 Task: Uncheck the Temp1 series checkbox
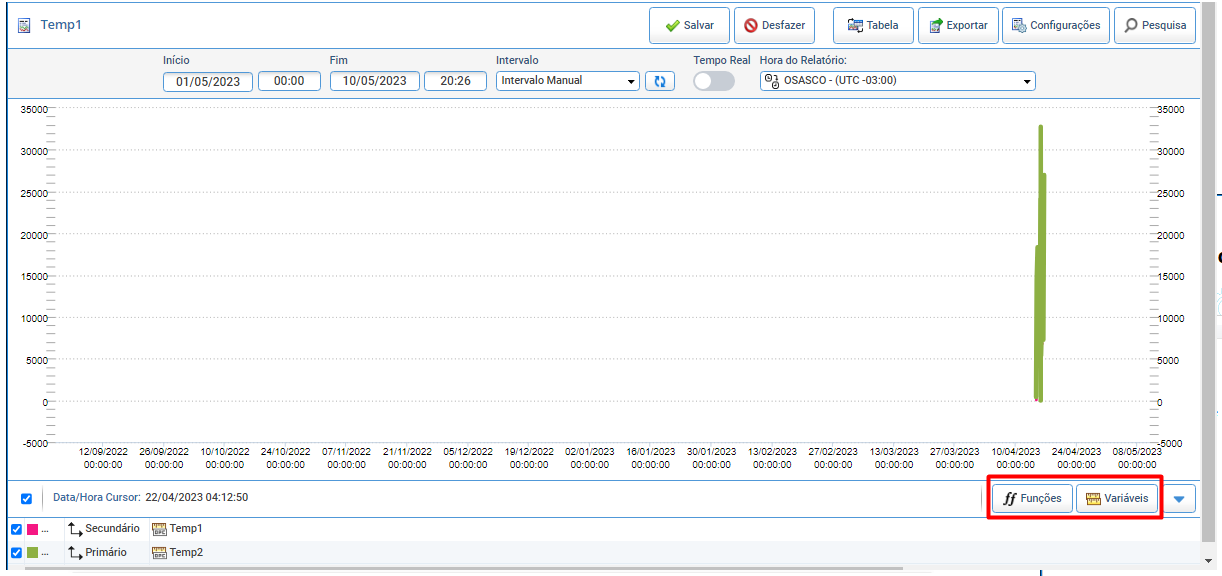click(16, 529)
